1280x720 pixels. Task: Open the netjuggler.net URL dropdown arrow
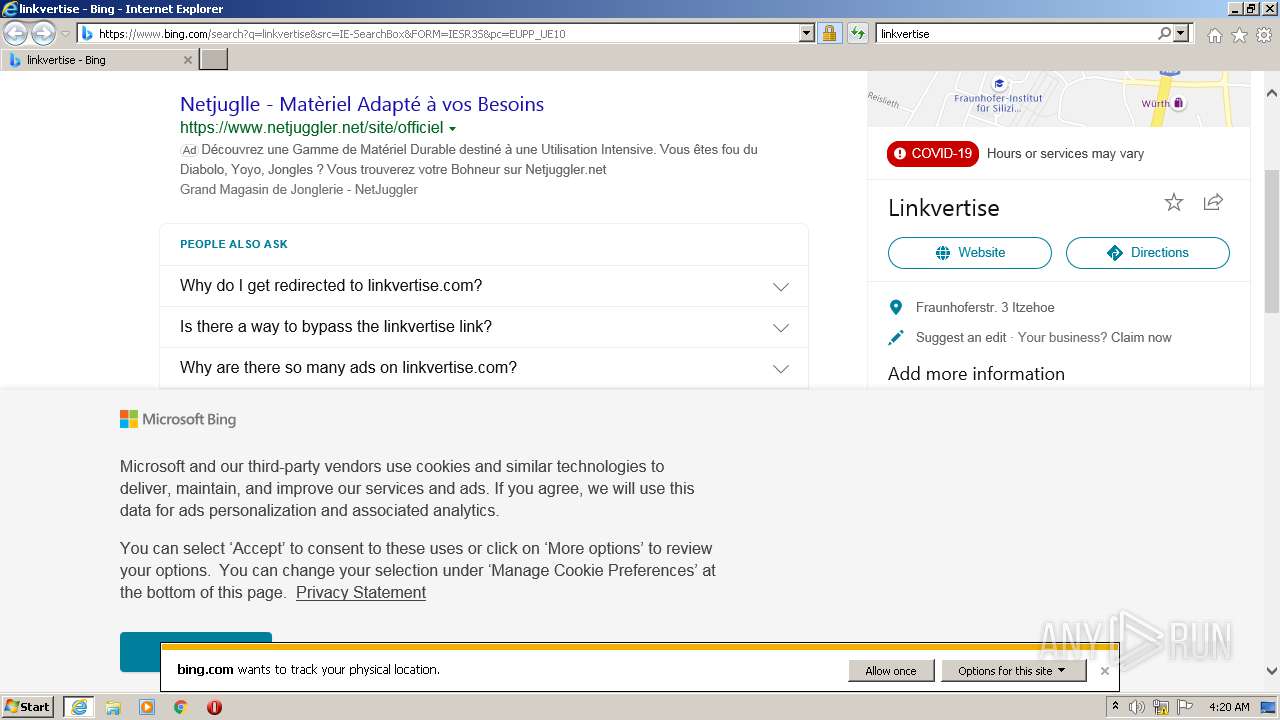click(x=453, y=129)
